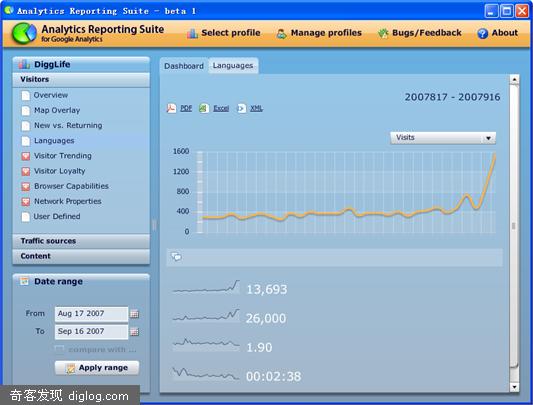Switch to the Languages tab
Screen dimensions: 533x405
click(233, 66)
